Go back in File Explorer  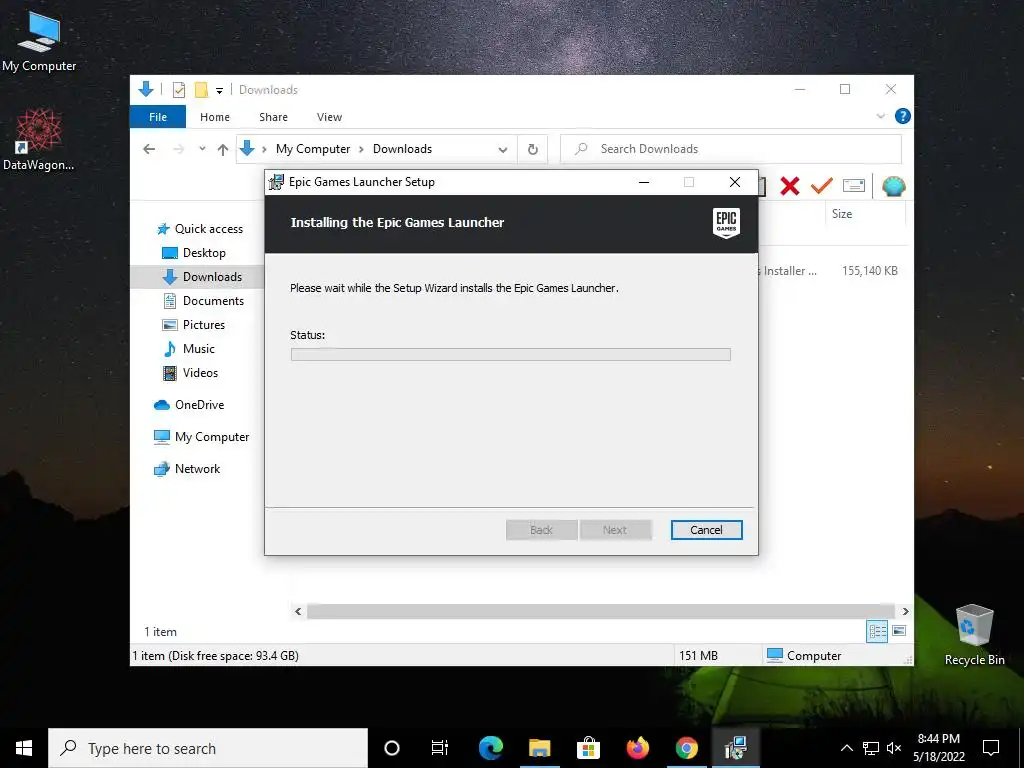tap(149, 149)
